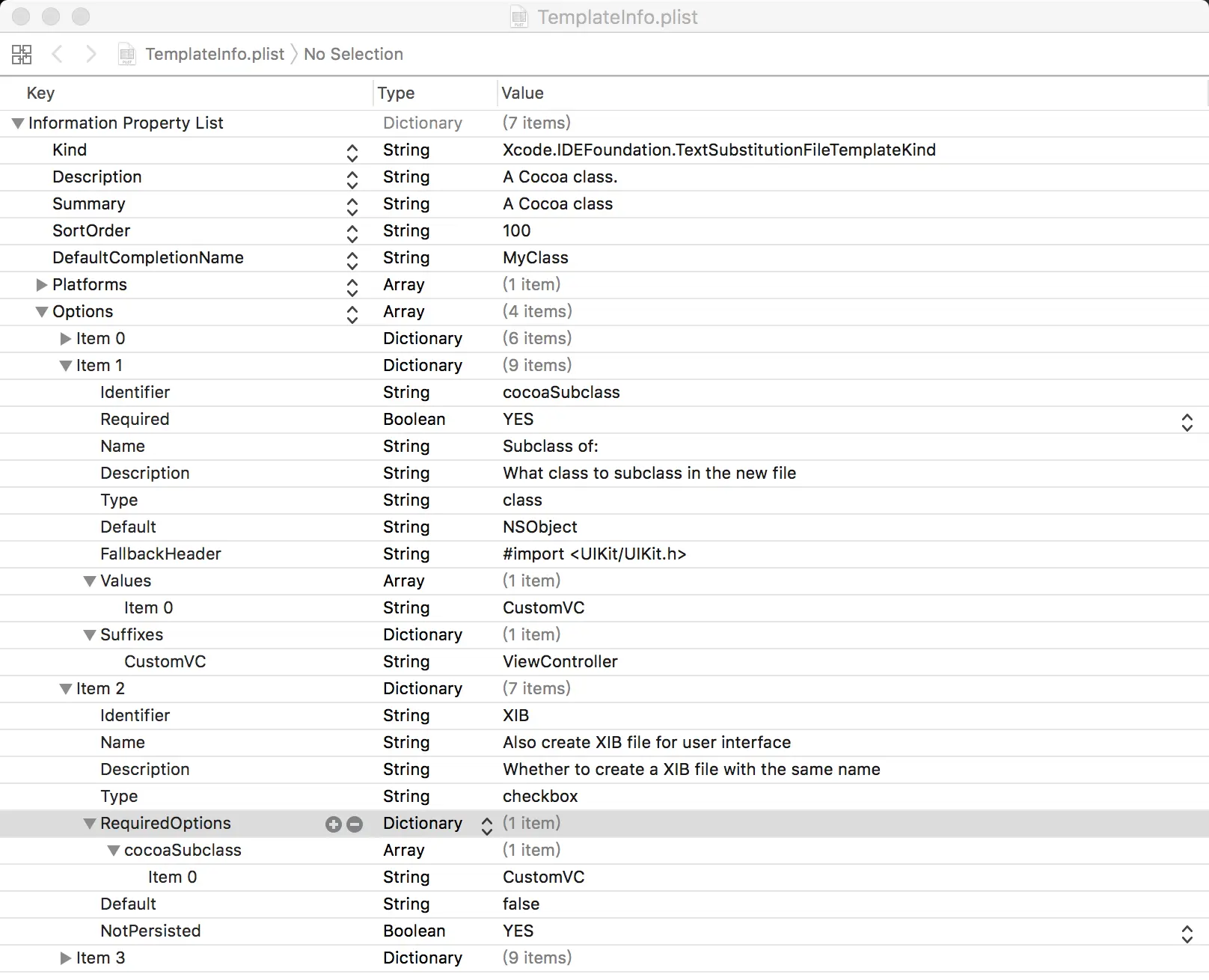The width and height of the screenshot is (1209, 980).
Task: Collapse the Suffixes dictionary
Action: pyautogui.click(x=90, y=635)
